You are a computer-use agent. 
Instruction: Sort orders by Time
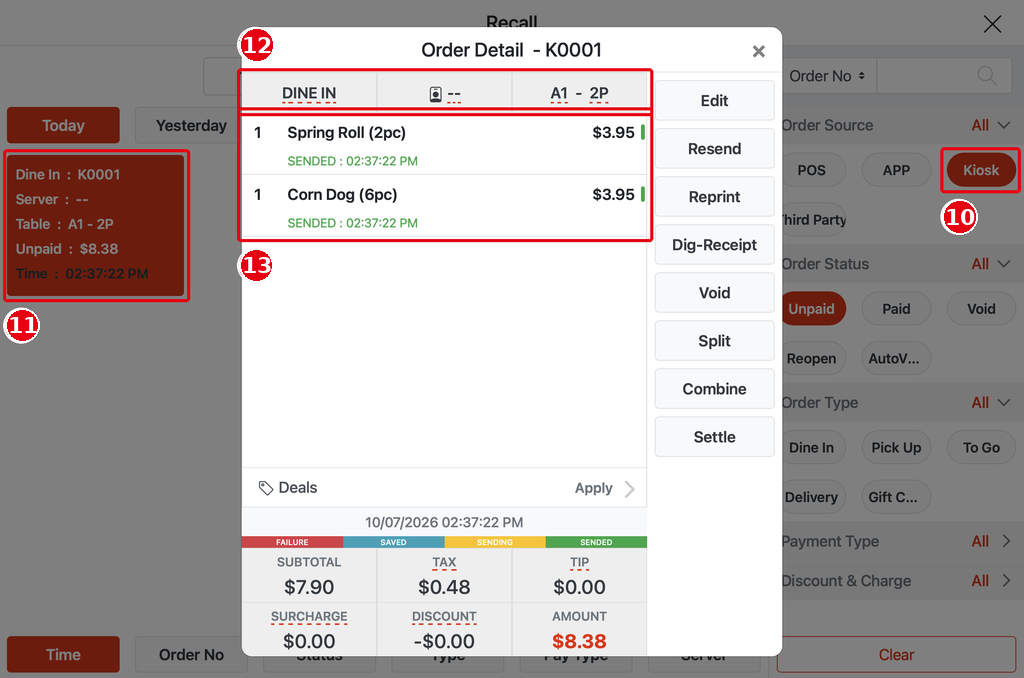pyautogui.click(x=63, y=654)
